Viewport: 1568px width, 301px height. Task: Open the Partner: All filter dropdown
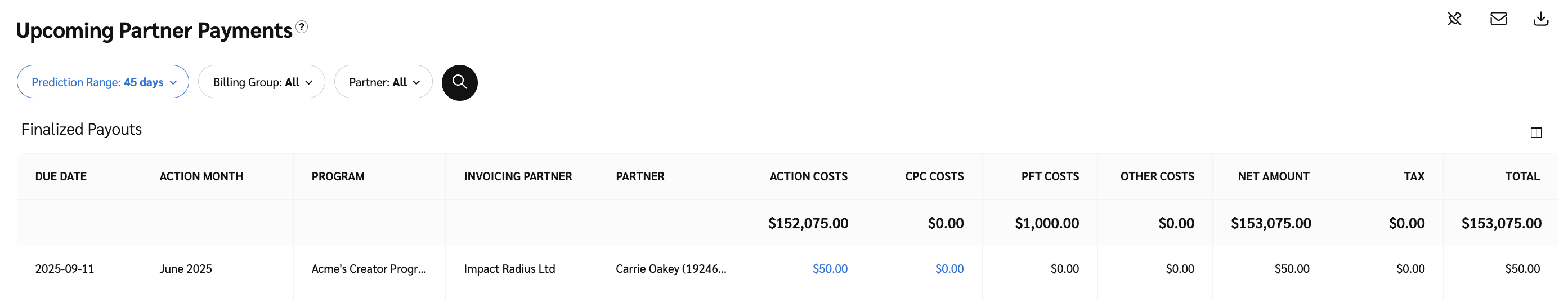pos(383,82)
